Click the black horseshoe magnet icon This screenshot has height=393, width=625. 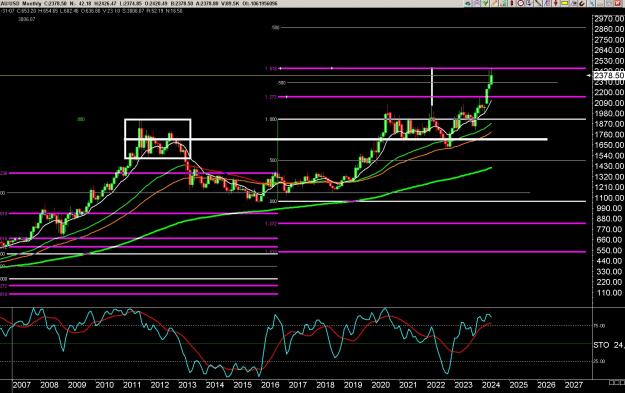582,3
